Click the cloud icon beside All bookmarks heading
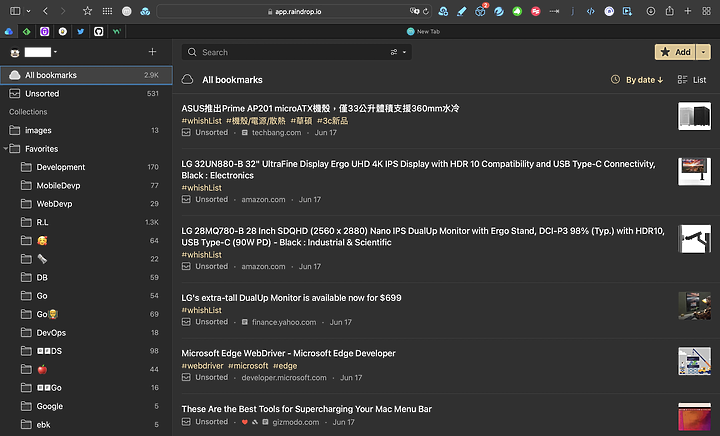720x436 pixels. [187, 79]
